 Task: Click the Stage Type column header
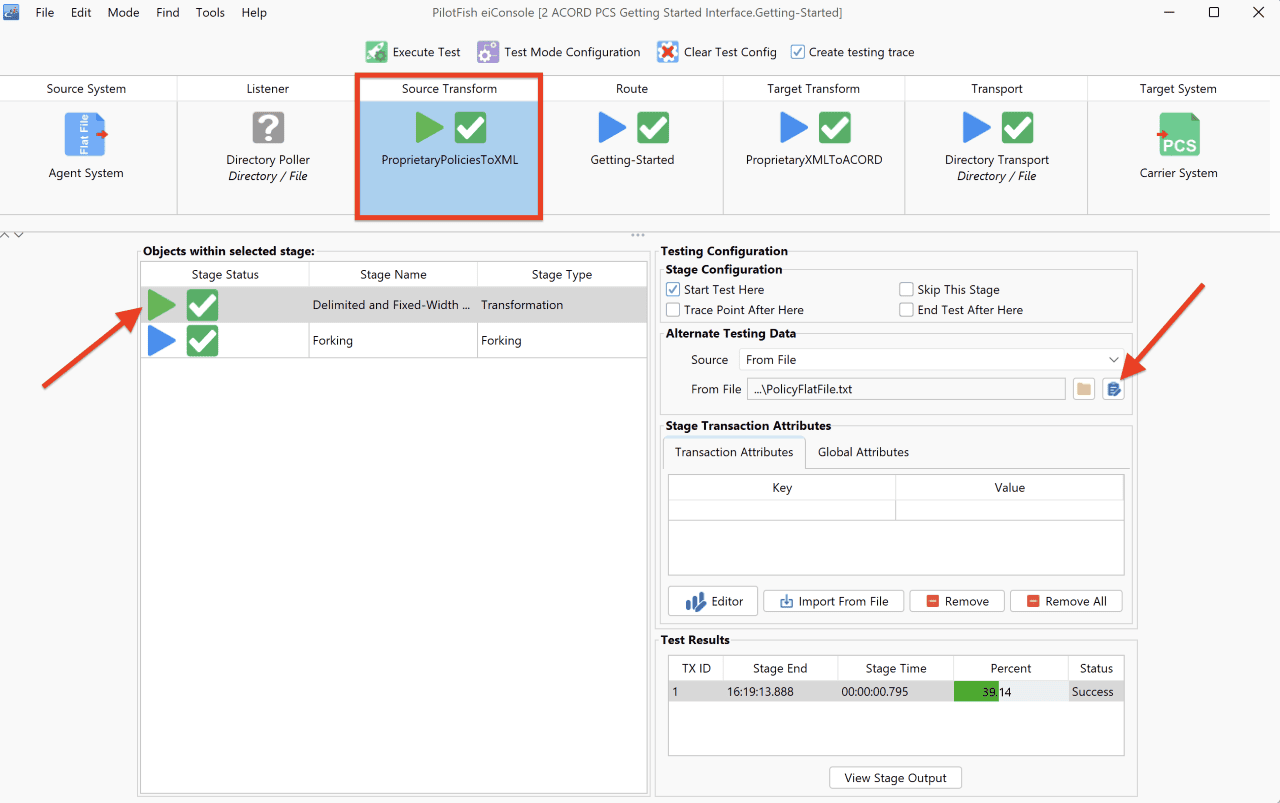[x=562, y=274]
